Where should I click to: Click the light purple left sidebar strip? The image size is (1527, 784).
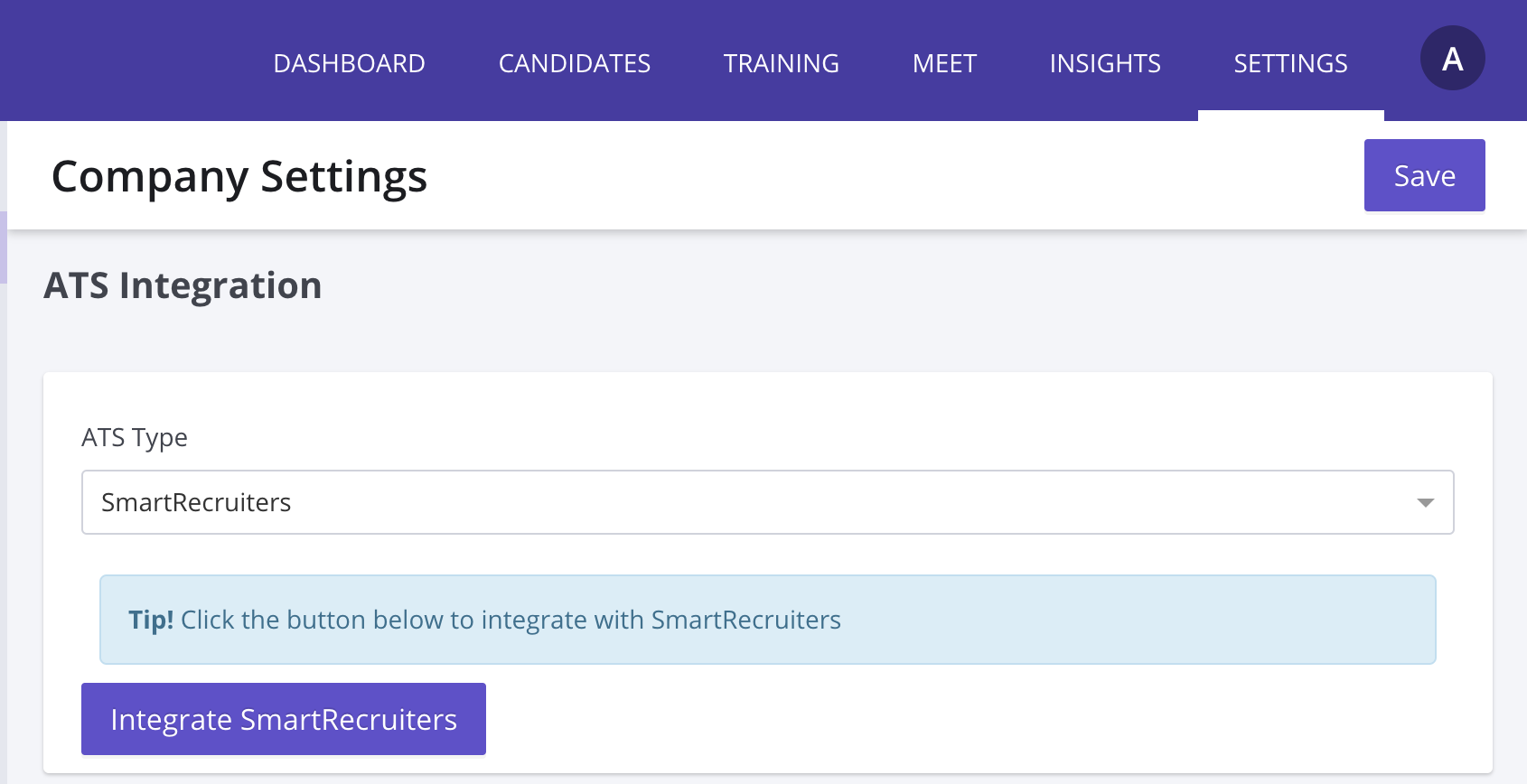point(3,247)
